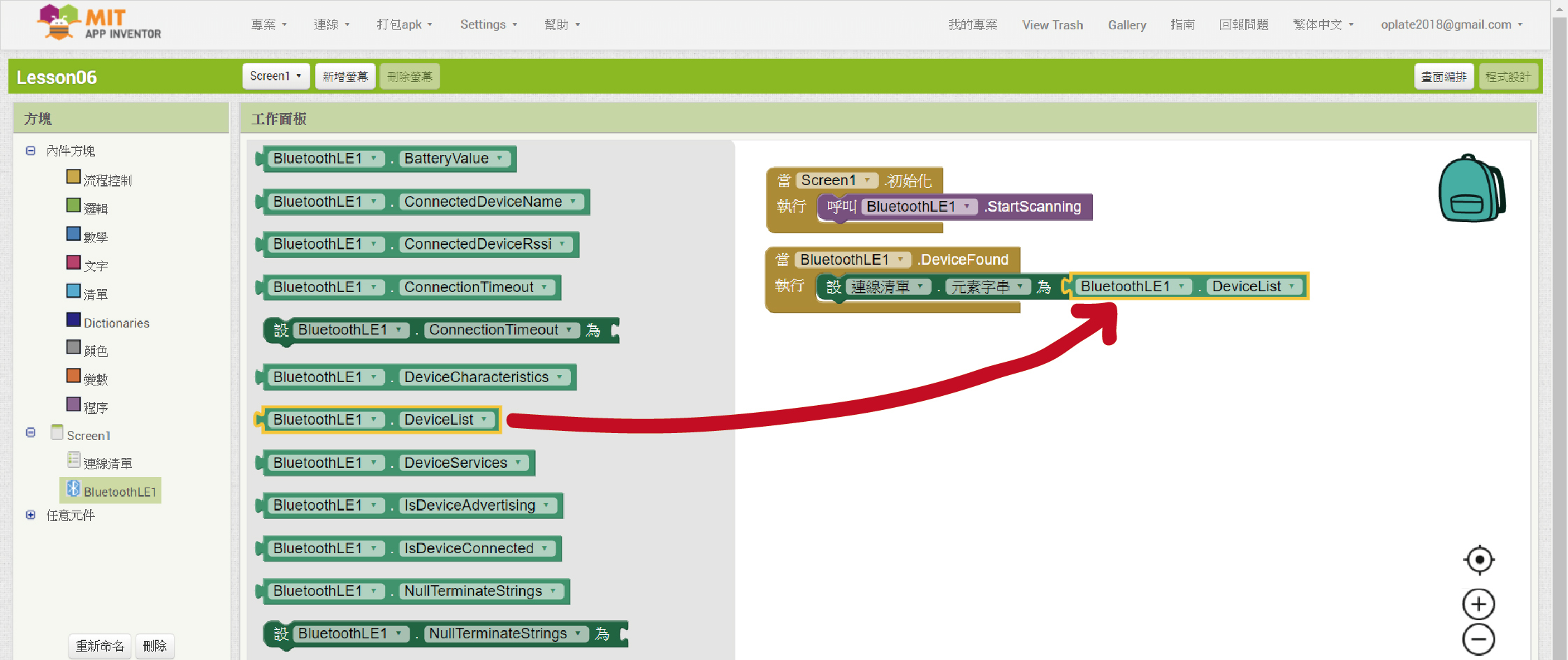Click the center workspace target icon

tap(1479, 559)
